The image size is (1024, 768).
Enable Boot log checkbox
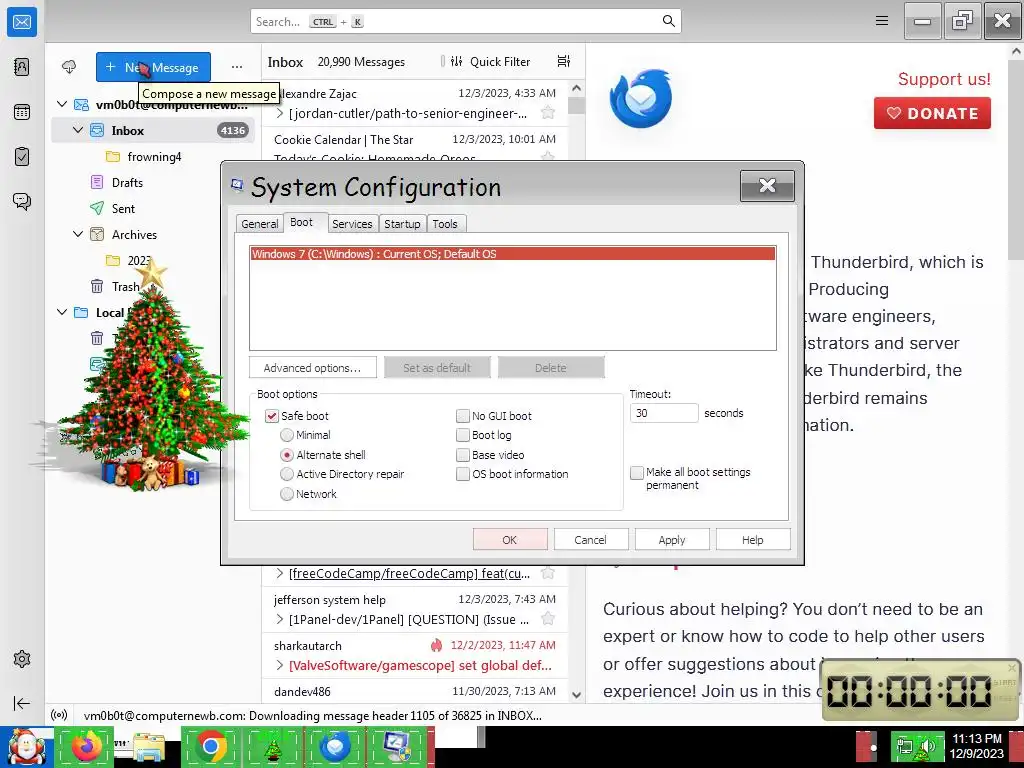click(462, 435)
